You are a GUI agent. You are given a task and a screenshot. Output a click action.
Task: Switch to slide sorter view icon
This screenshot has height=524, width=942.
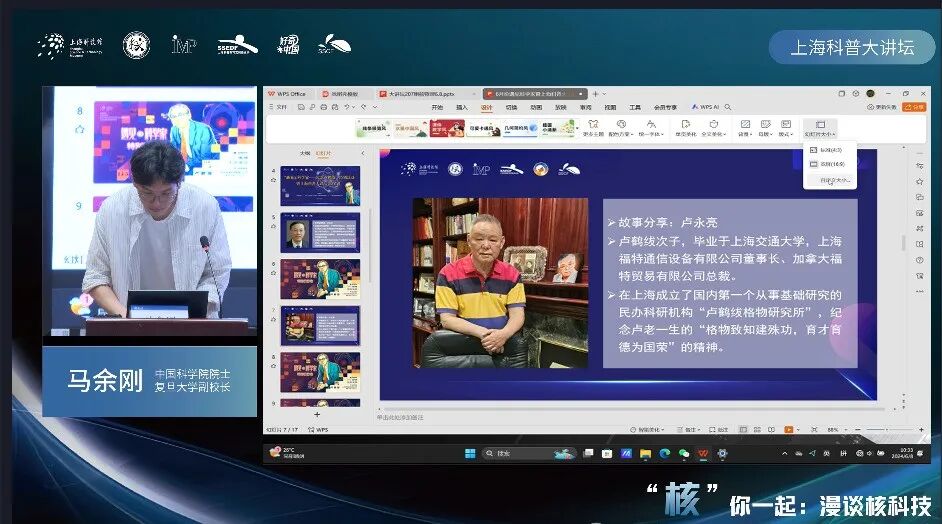tap(758, 430)
